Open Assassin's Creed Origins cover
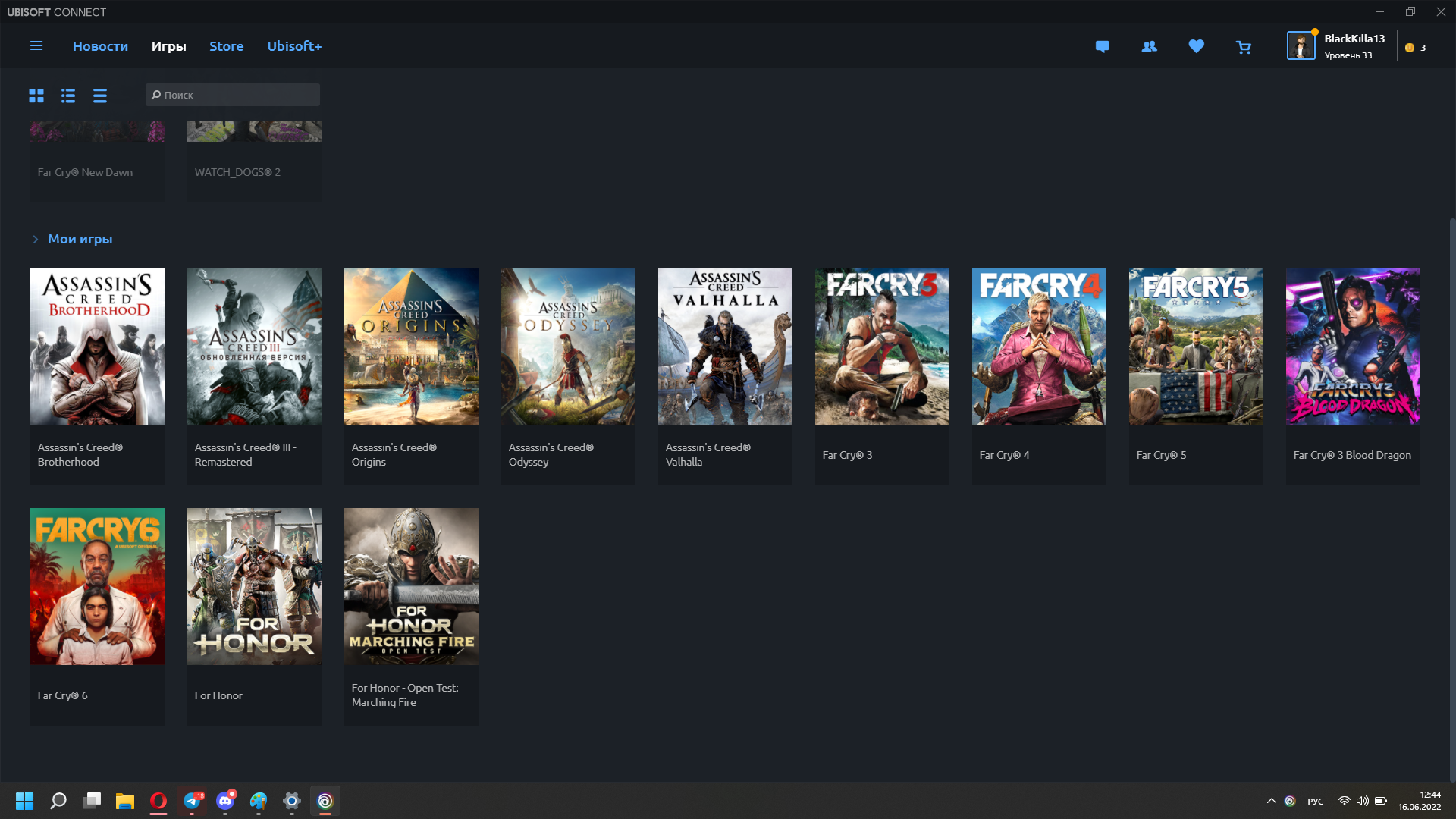1456x819 pixels. click(x=411, y=346)
